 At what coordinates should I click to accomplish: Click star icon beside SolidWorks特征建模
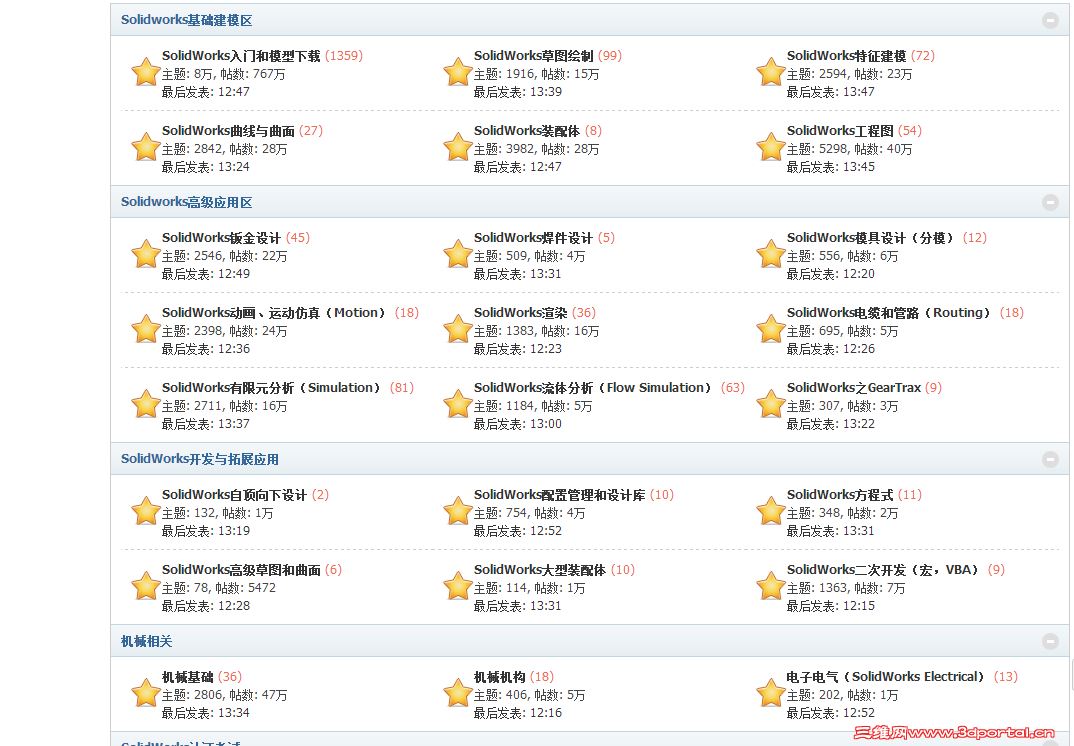(771, 72)
